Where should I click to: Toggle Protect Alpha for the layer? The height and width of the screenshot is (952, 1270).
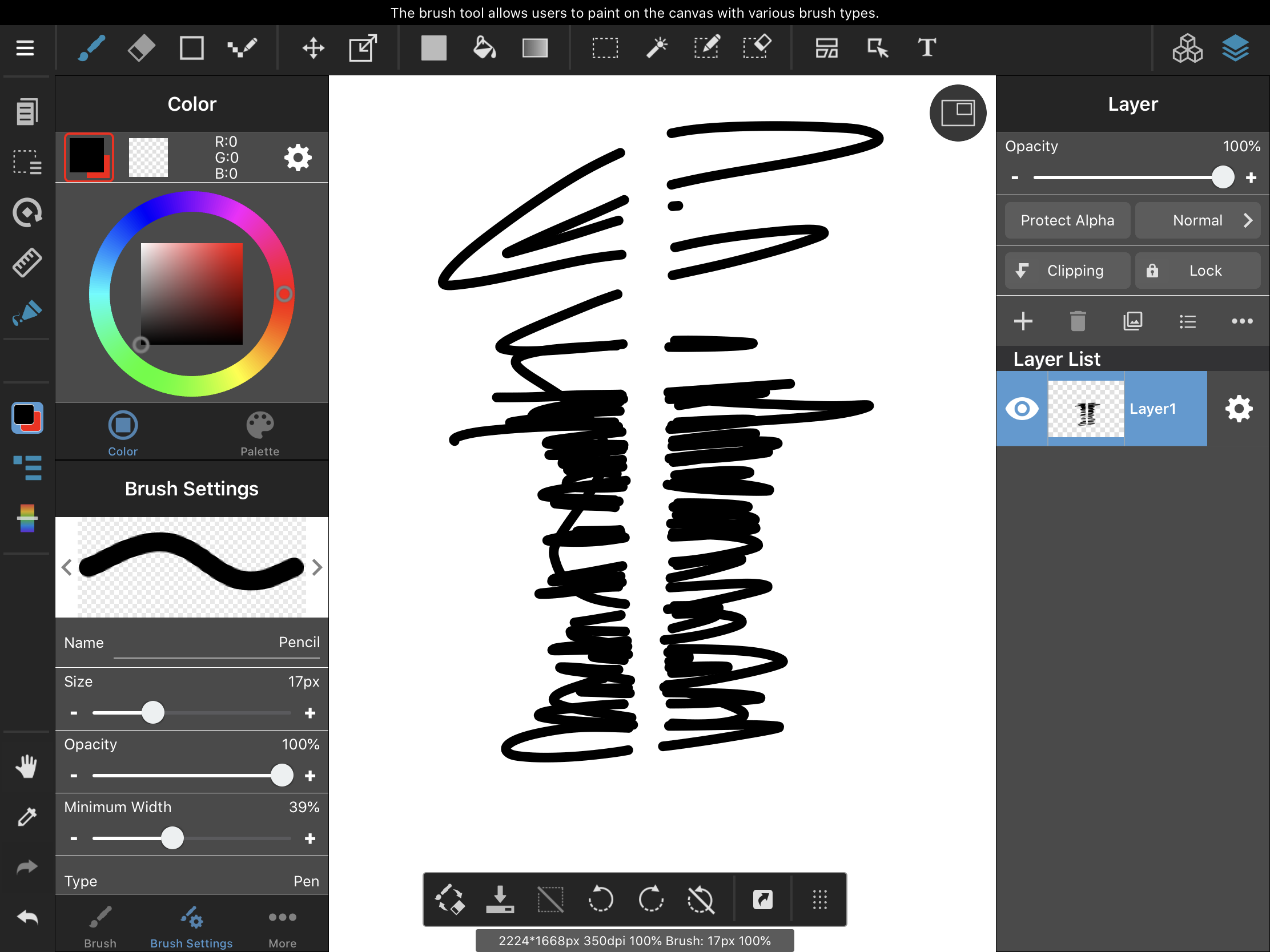tap(1067, 220)
